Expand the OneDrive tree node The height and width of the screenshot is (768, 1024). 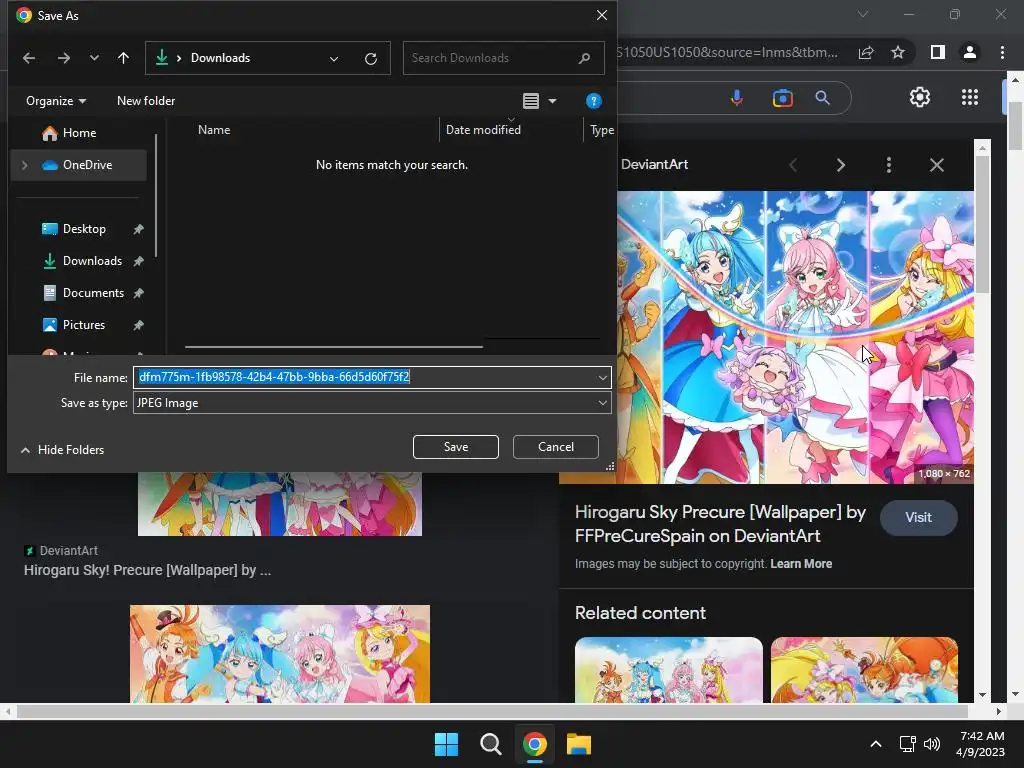[x=25, y=165]
